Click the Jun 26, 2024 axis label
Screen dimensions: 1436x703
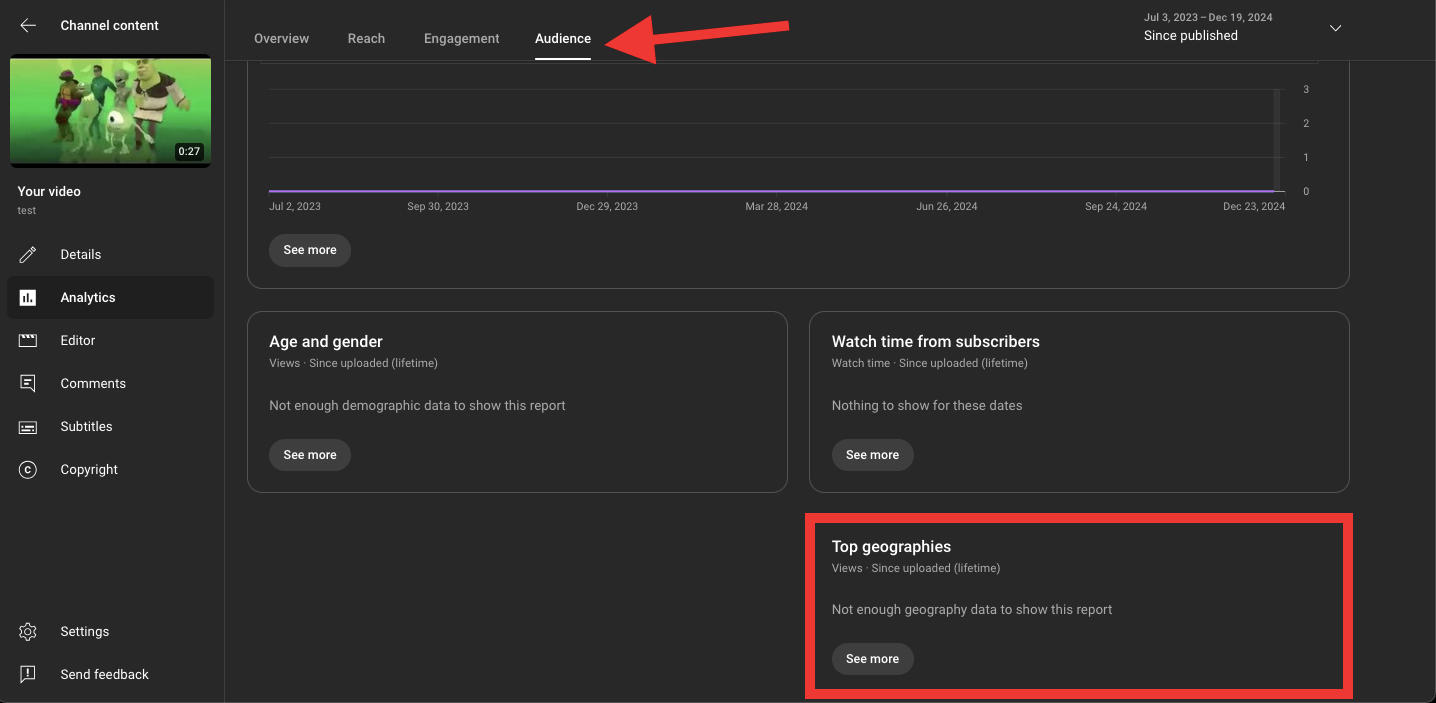(947, 206)
